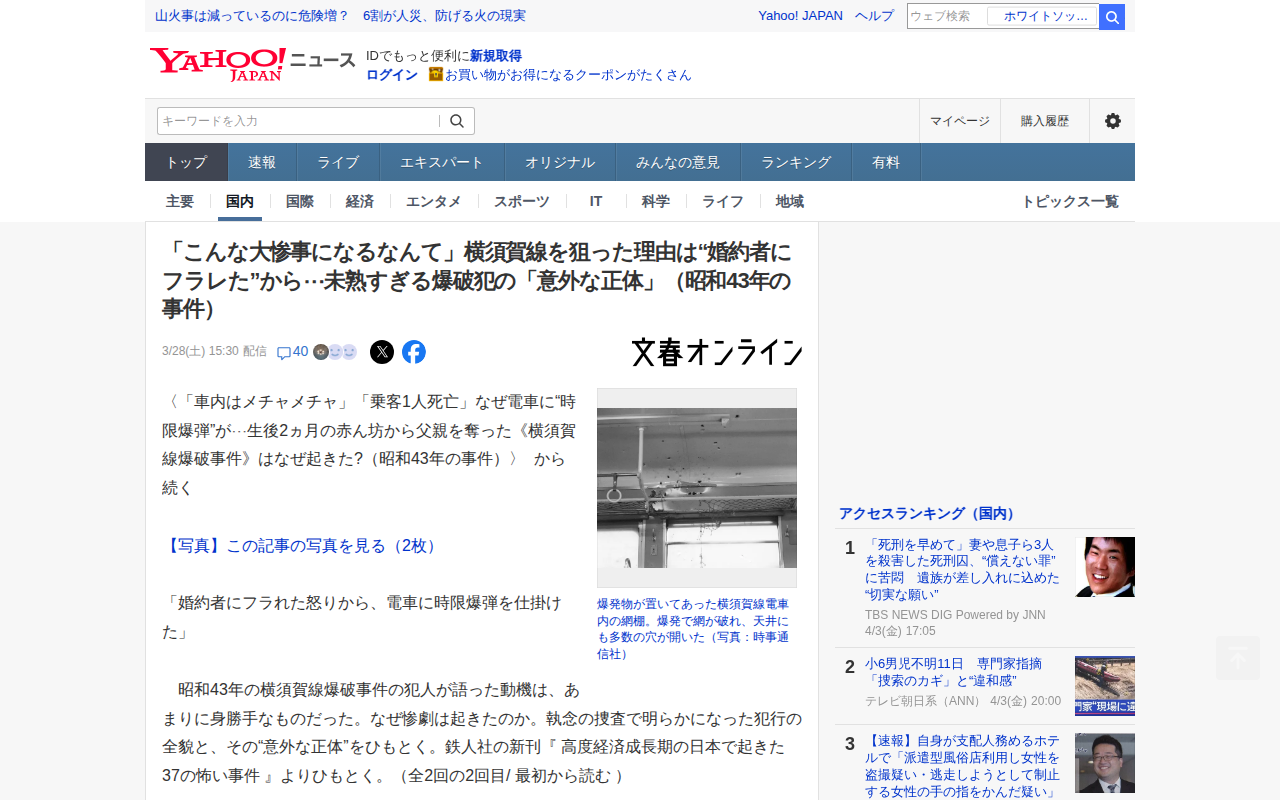
Task: Select the 国内 category
Action: [x=240, y=201]
